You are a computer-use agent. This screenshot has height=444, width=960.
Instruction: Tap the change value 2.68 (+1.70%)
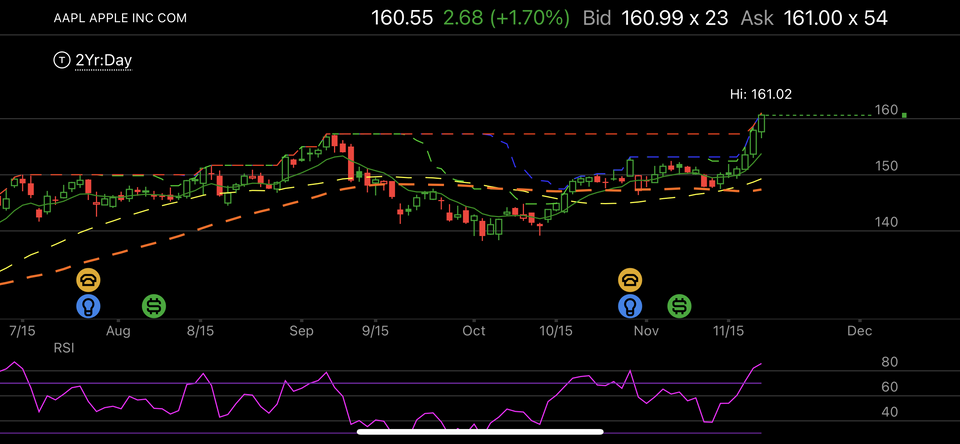506,18
